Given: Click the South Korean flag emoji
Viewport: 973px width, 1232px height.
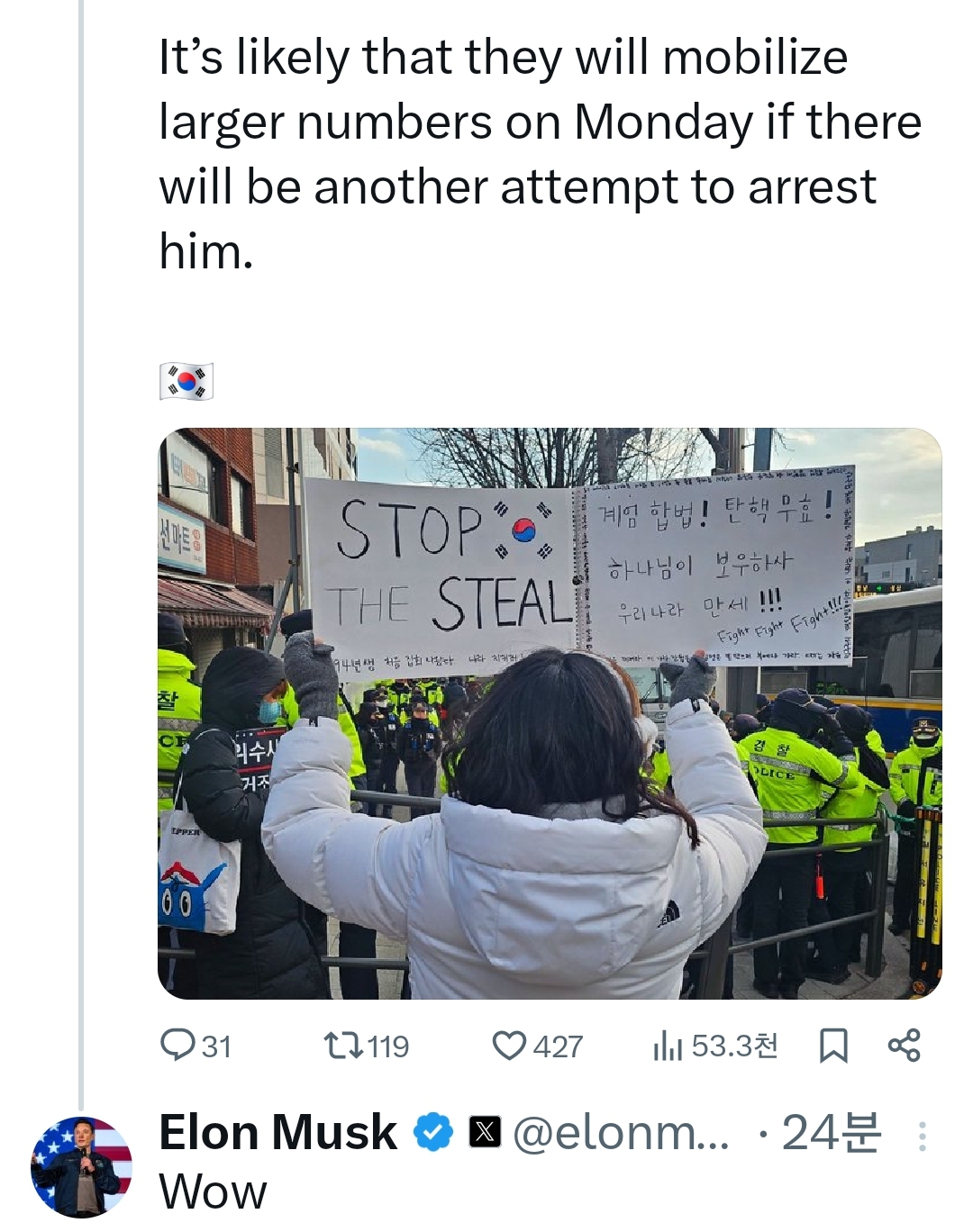Looking at the screenshot, I should tap(186, 381).
